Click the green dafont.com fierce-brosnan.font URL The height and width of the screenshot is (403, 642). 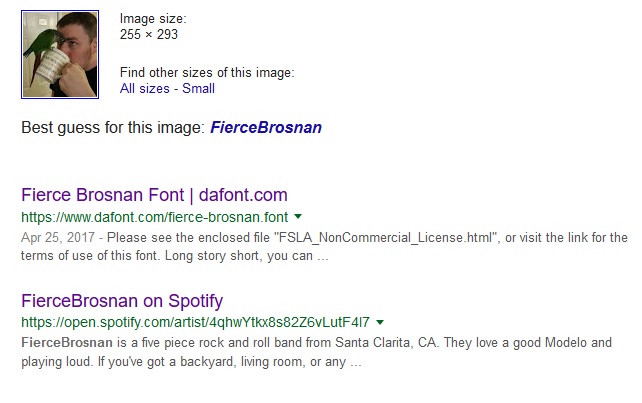coord(155,217)
